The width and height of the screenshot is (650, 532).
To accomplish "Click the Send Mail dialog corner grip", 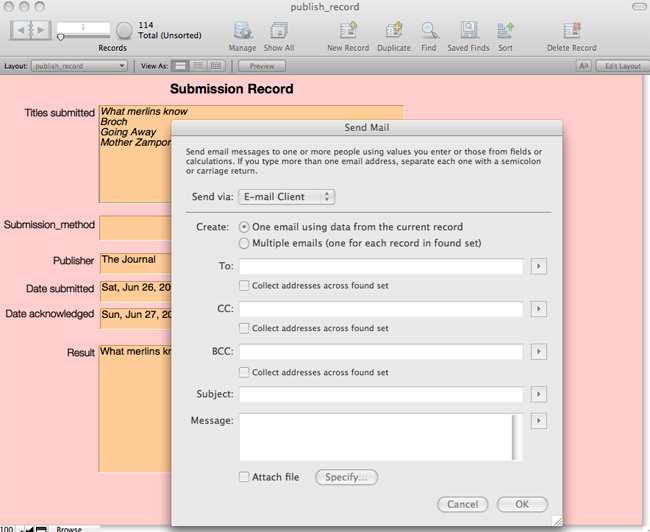I will click(x=557, y=521).
